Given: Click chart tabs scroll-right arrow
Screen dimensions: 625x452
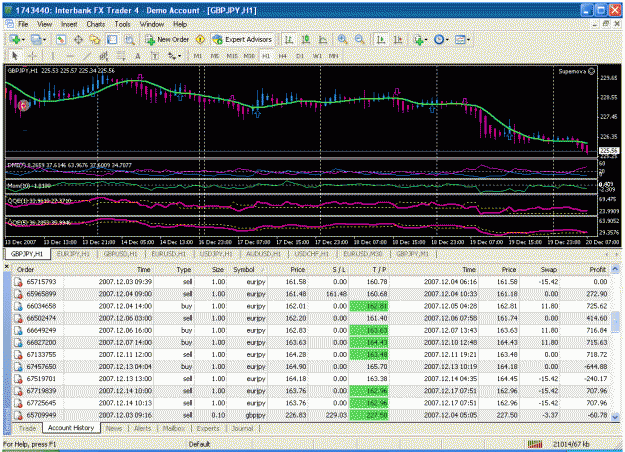Looking at the screenshot, I should point(616,254).
